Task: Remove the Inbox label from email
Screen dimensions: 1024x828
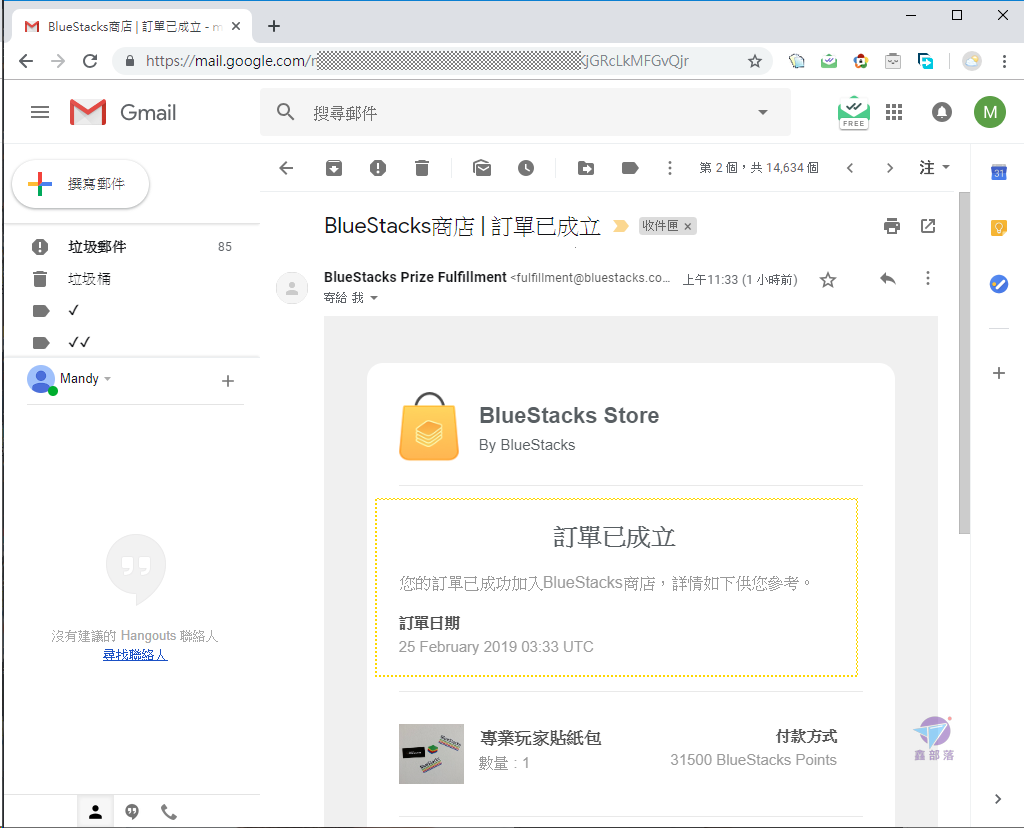Action: point(687,227)
